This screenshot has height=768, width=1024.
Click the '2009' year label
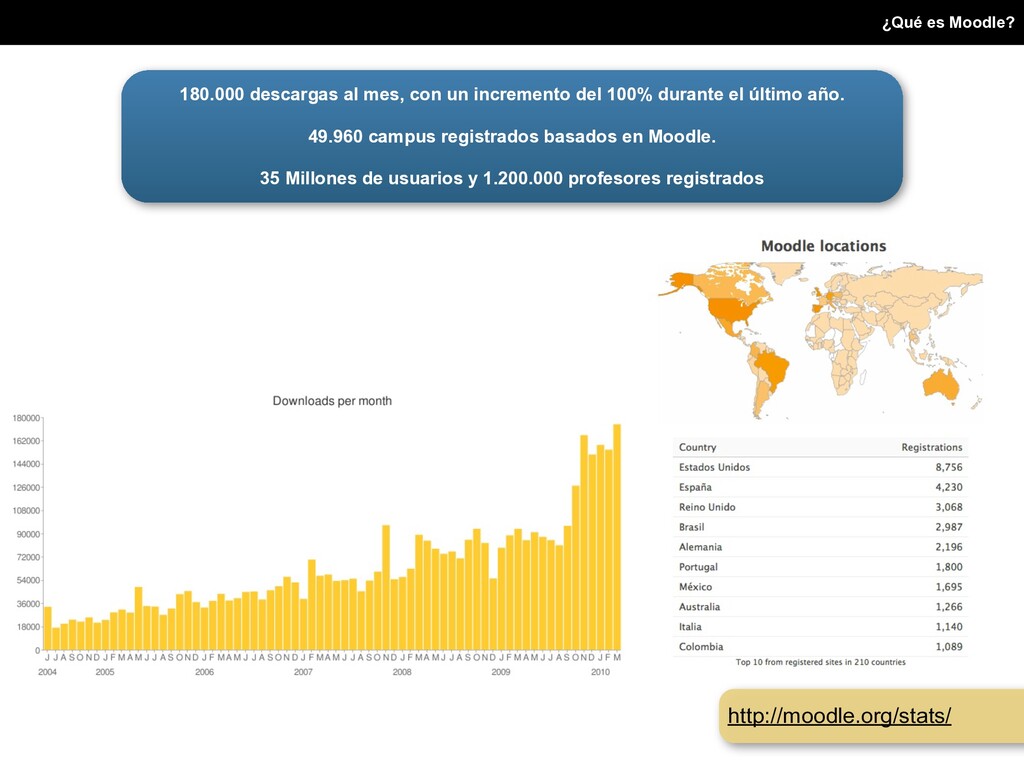pos(501,672)
